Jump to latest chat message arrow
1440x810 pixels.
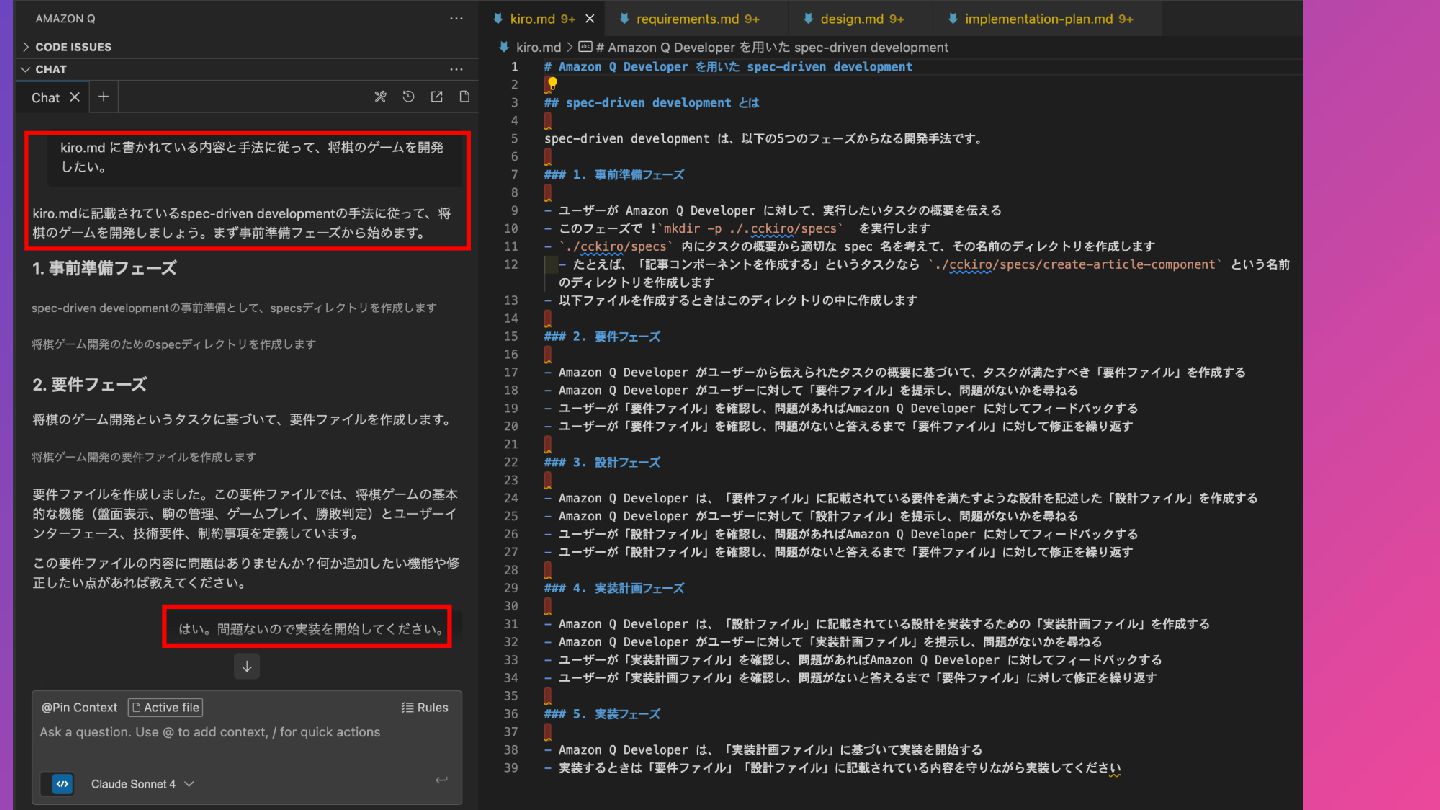247,666
